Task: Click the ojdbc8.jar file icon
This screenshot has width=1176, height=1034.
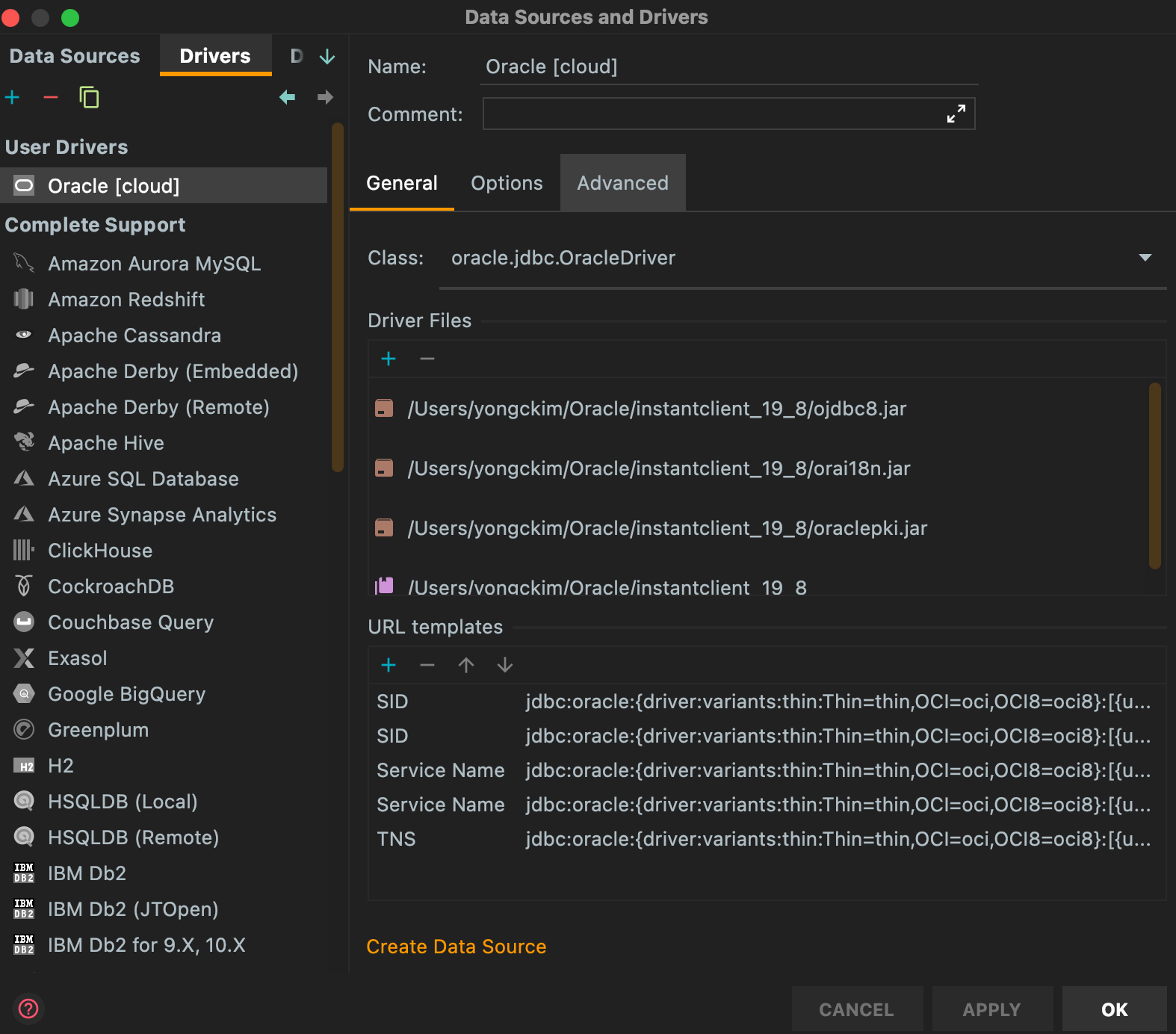Action: click(384, 409)
